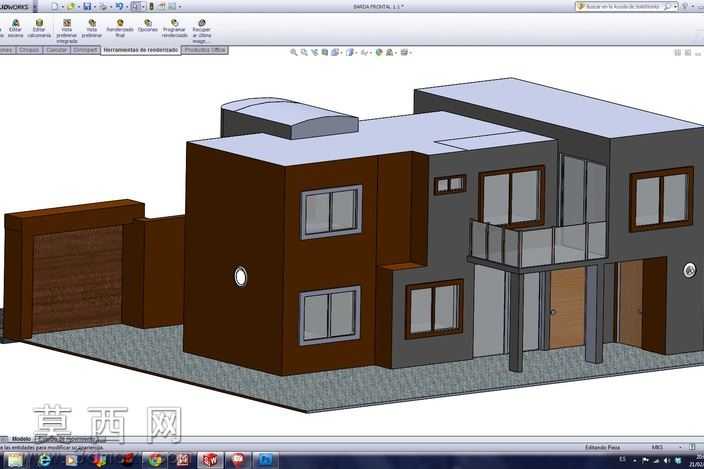Open the Apply scene dropdown arrow
Image resolution: width=704 pixels, height=469 pixels.
pos(396,53)
